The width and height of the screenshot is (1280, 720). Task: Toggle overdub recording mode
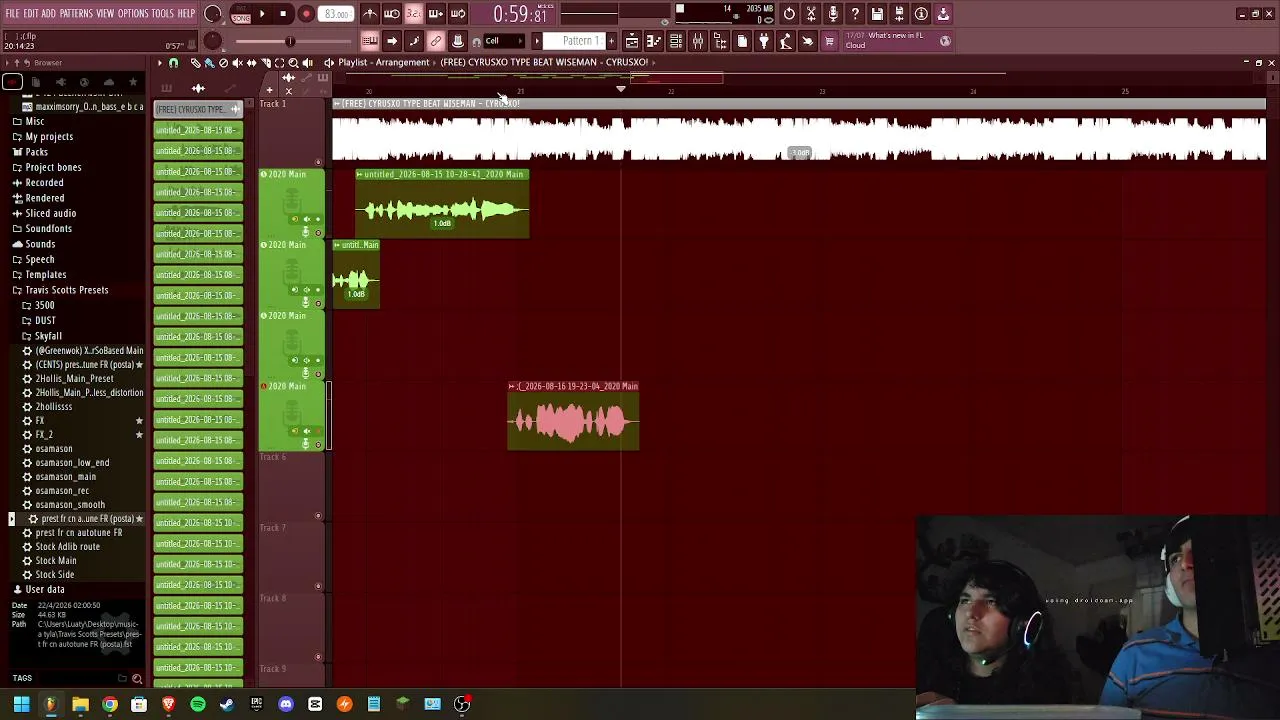(x=436, y=14)
